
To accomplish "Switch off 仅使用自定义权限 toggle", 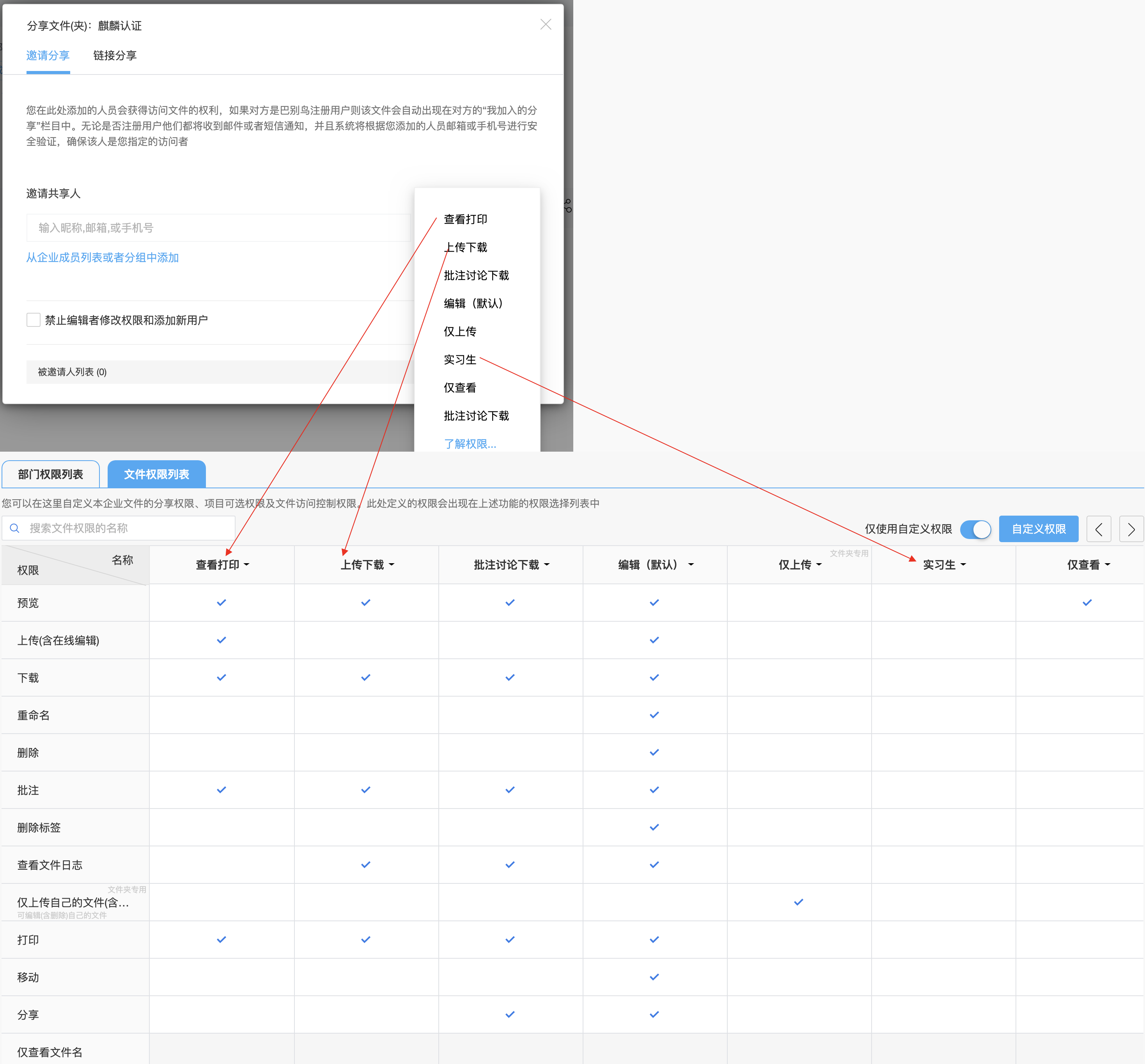I will tap(976, 529).
